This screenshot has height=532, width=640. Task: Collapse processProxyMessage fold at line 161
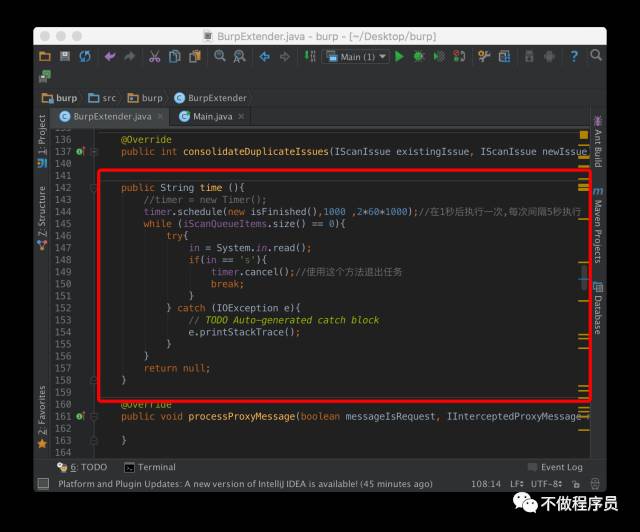94,416
